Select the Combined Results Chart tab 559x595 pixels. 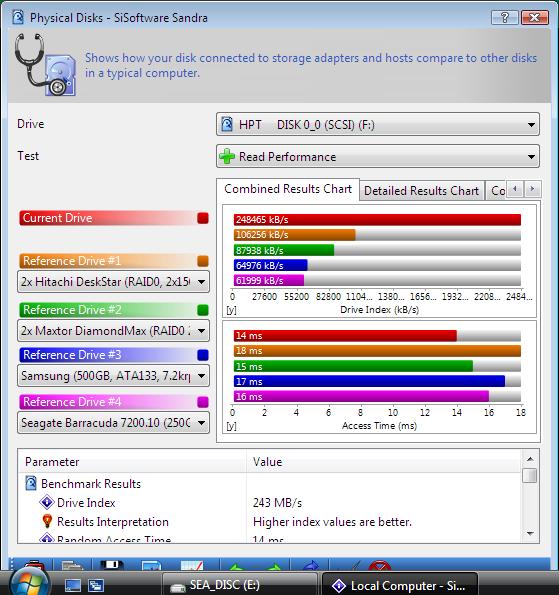click(288, 189)
